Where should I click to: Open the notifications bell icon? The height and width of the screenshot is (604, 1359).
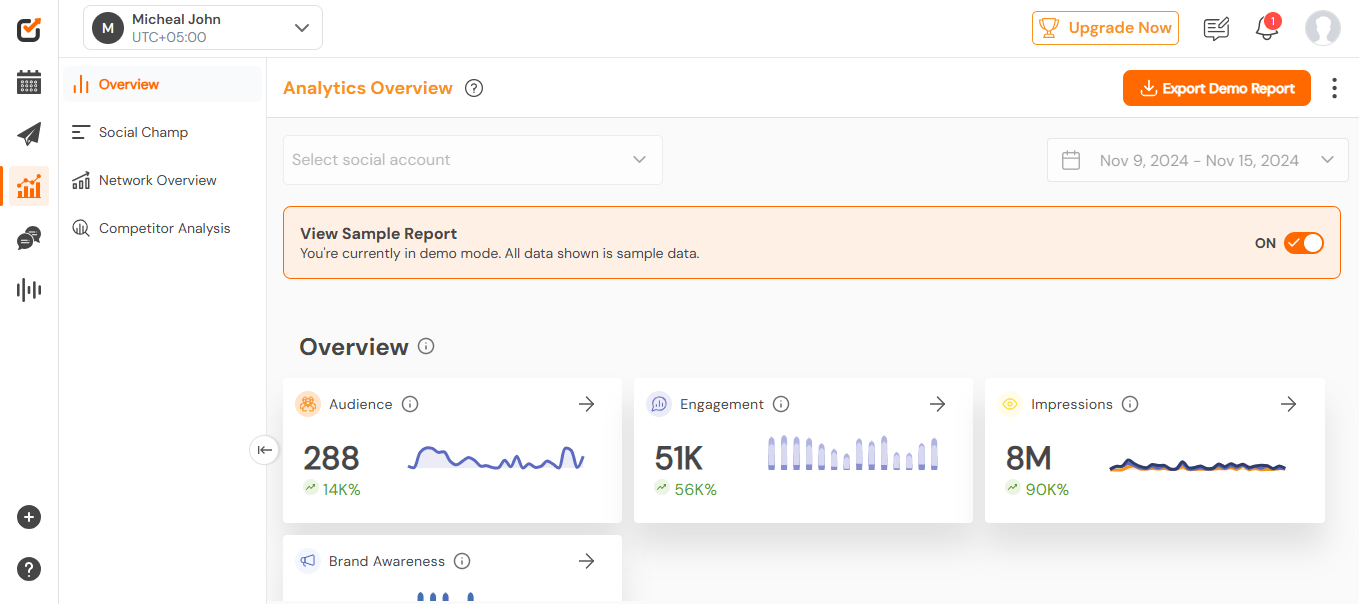[x=1267, y=28]
